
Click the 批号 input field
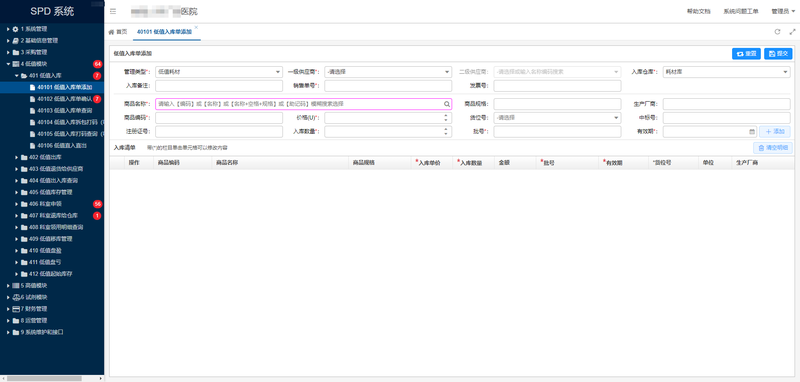click(558, 132)
